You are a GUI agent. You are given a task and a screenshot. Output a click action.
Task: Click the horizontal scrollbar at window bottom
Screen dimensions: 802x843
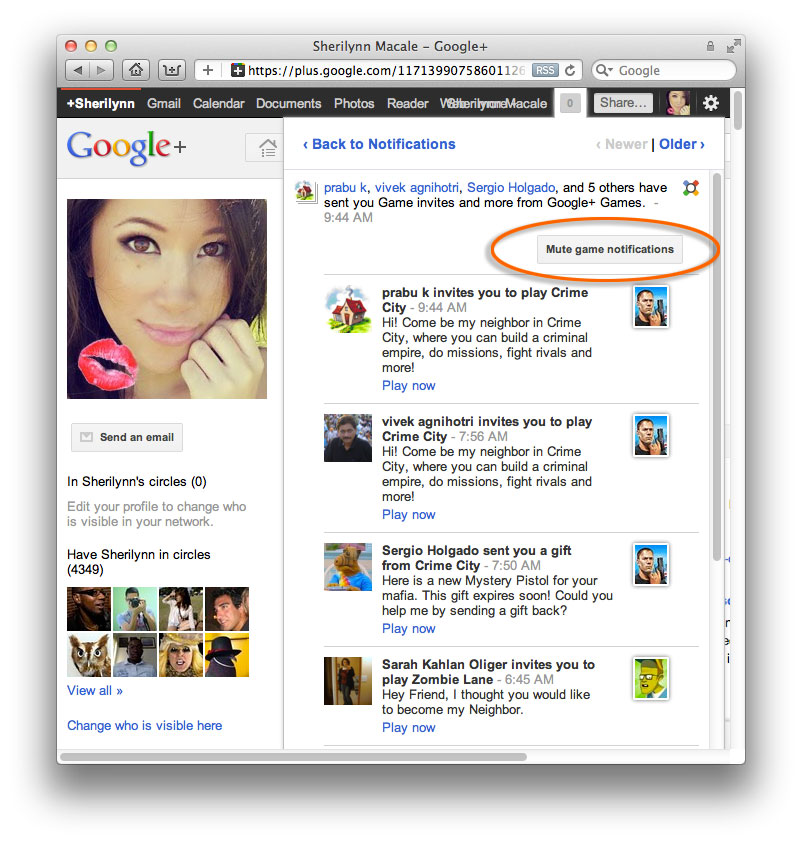pyautogui.click(x=293, y=756)
